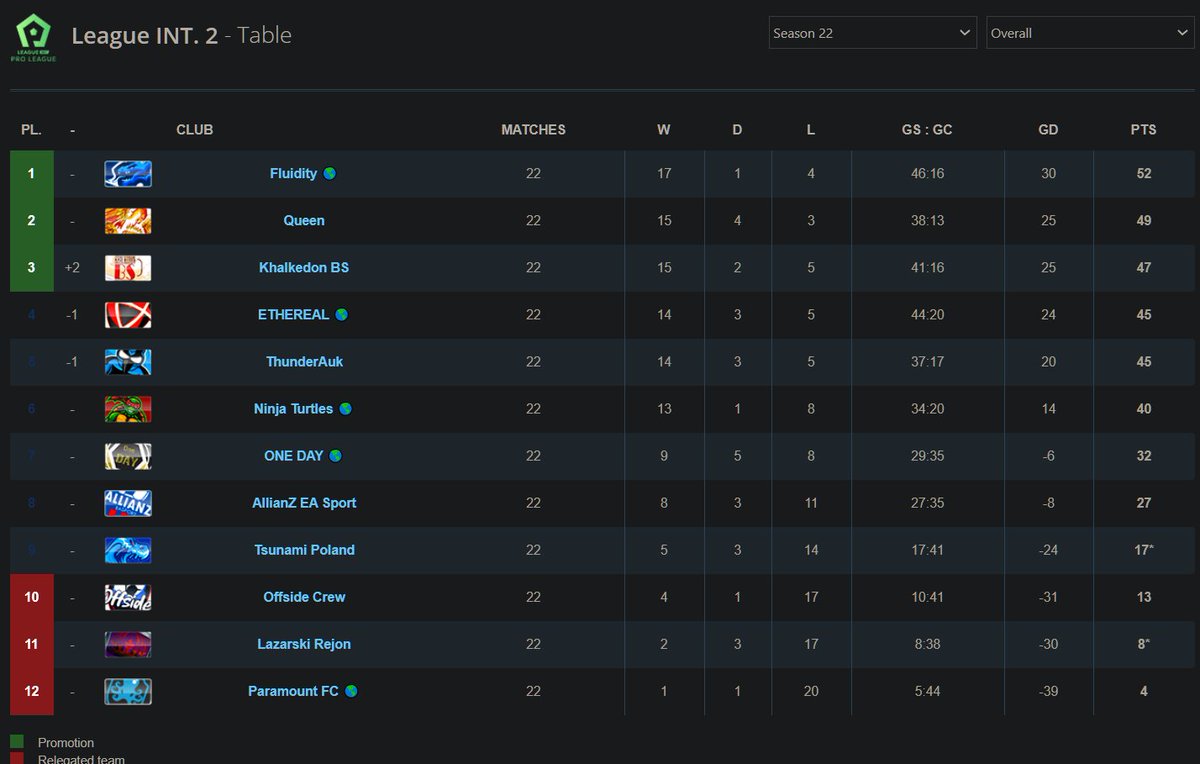Click the Queen club logo
The width and height of the screenshot is (1200, 764).
pos(128,221)
